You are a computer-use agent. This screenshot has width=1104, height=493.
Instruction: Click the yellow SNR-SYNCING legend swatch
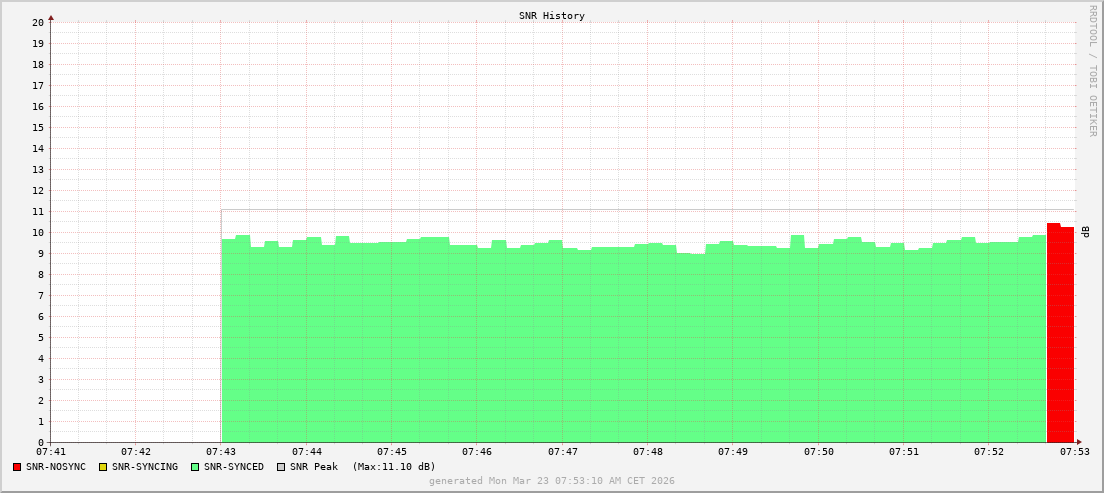(x=102, y=467)
